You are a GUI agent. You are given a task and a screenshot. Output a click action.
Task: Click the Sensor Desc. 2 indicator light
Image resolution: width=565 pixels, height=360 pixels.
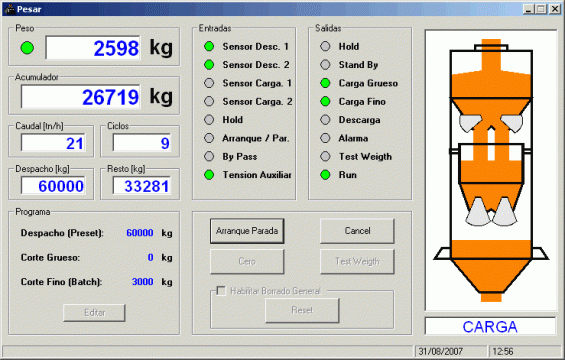point(209,65)
